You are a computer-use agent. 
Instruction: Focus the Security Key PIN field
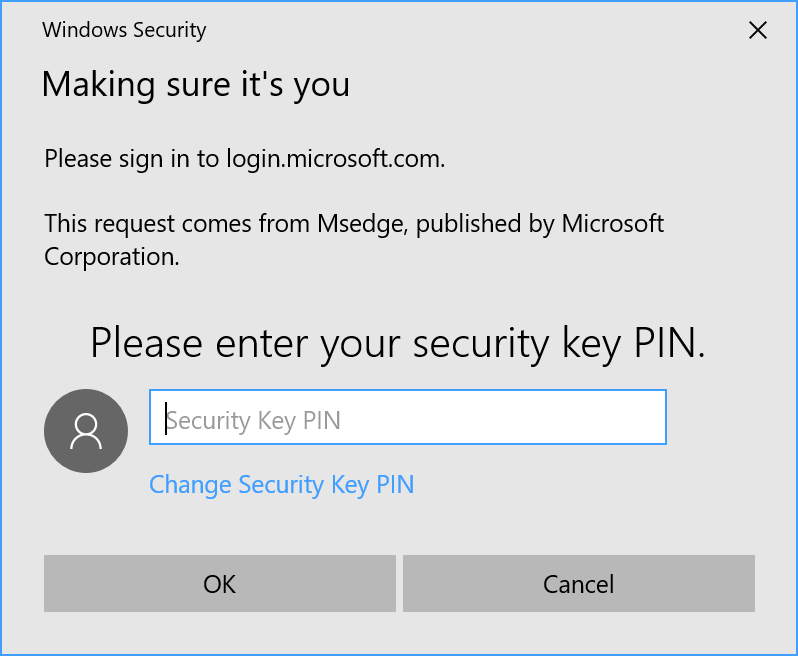point(408,418)
